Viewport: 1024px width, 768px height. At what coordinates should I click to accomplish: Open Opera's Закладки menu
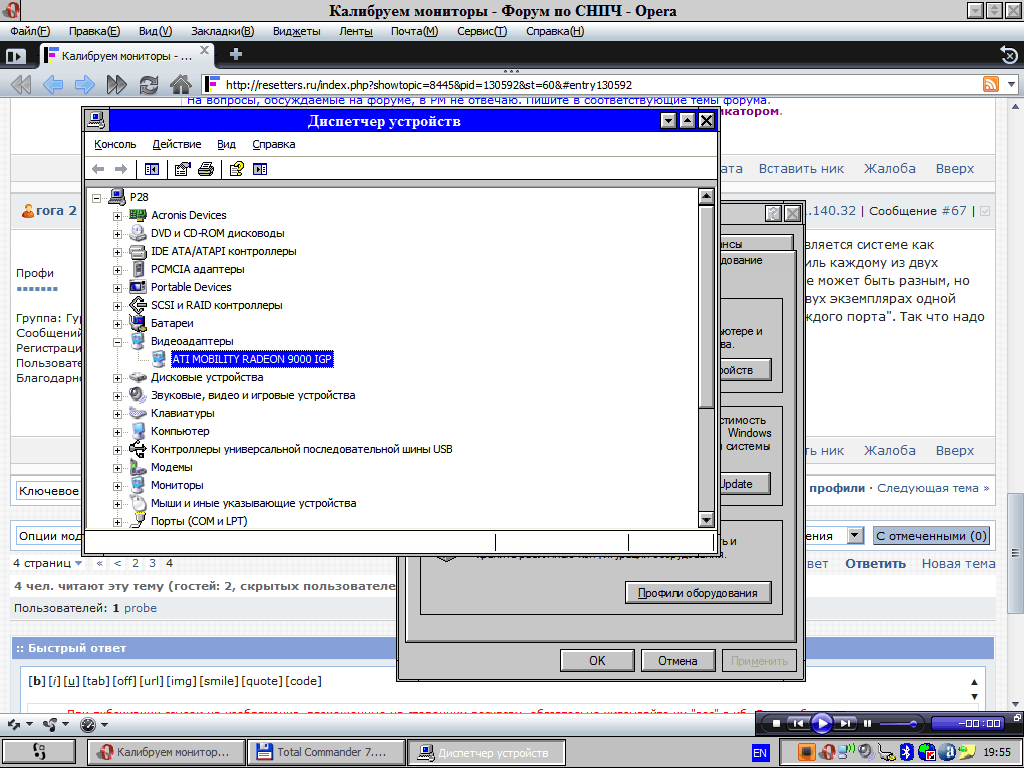pos(223,31)
